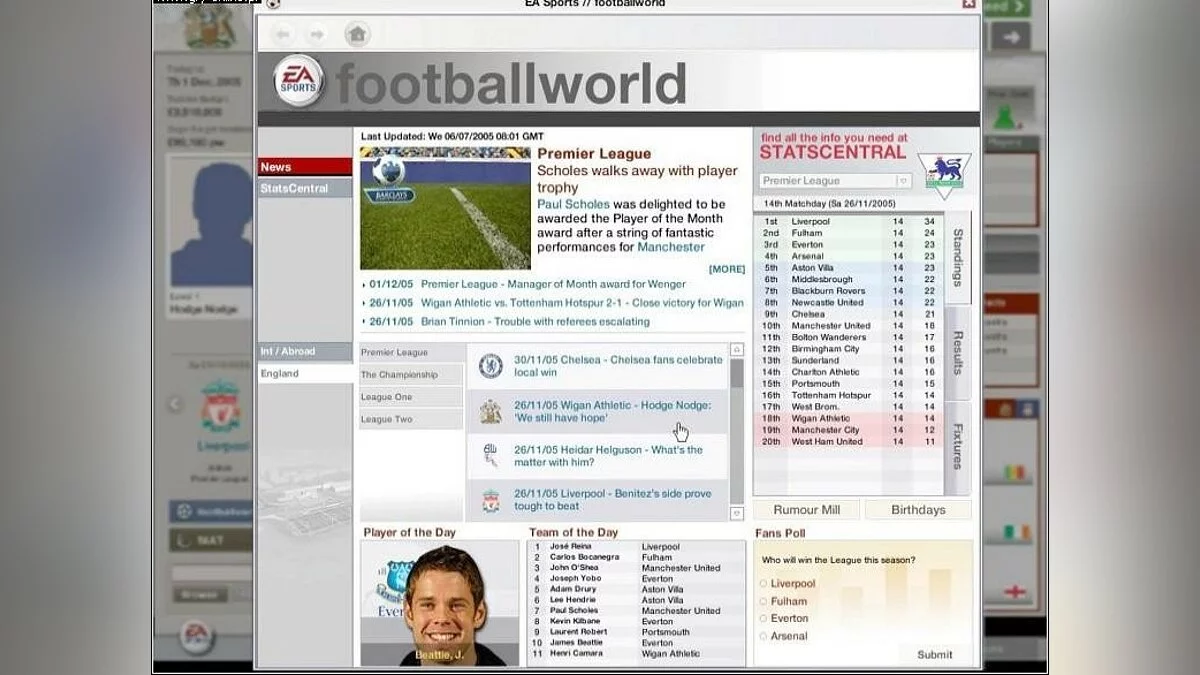Click the green arrow in background window
Image resolution: width=1200 pixels, height=675 pixels.
1005,7
